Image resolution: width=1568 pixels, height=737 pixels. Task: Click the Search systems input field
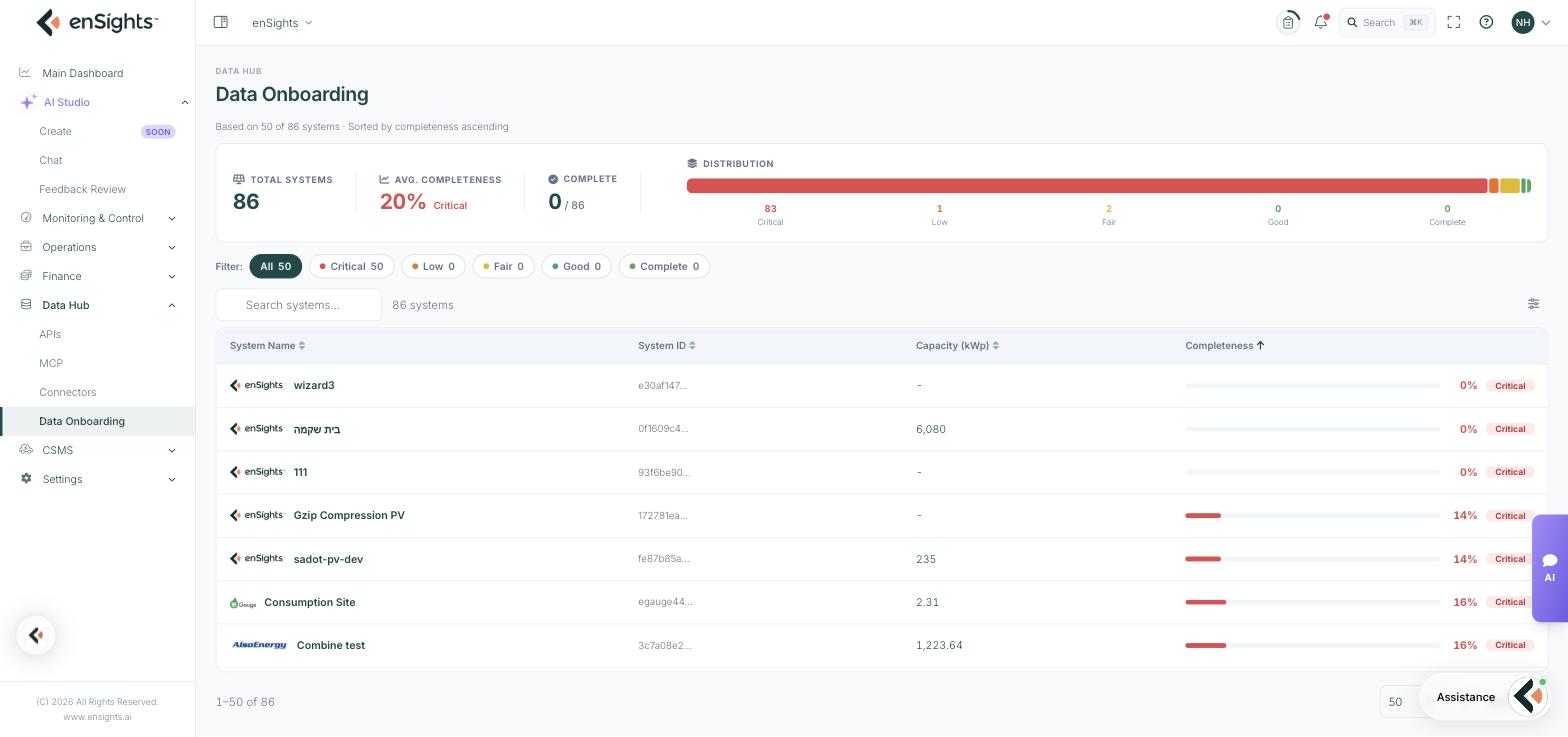299,305
